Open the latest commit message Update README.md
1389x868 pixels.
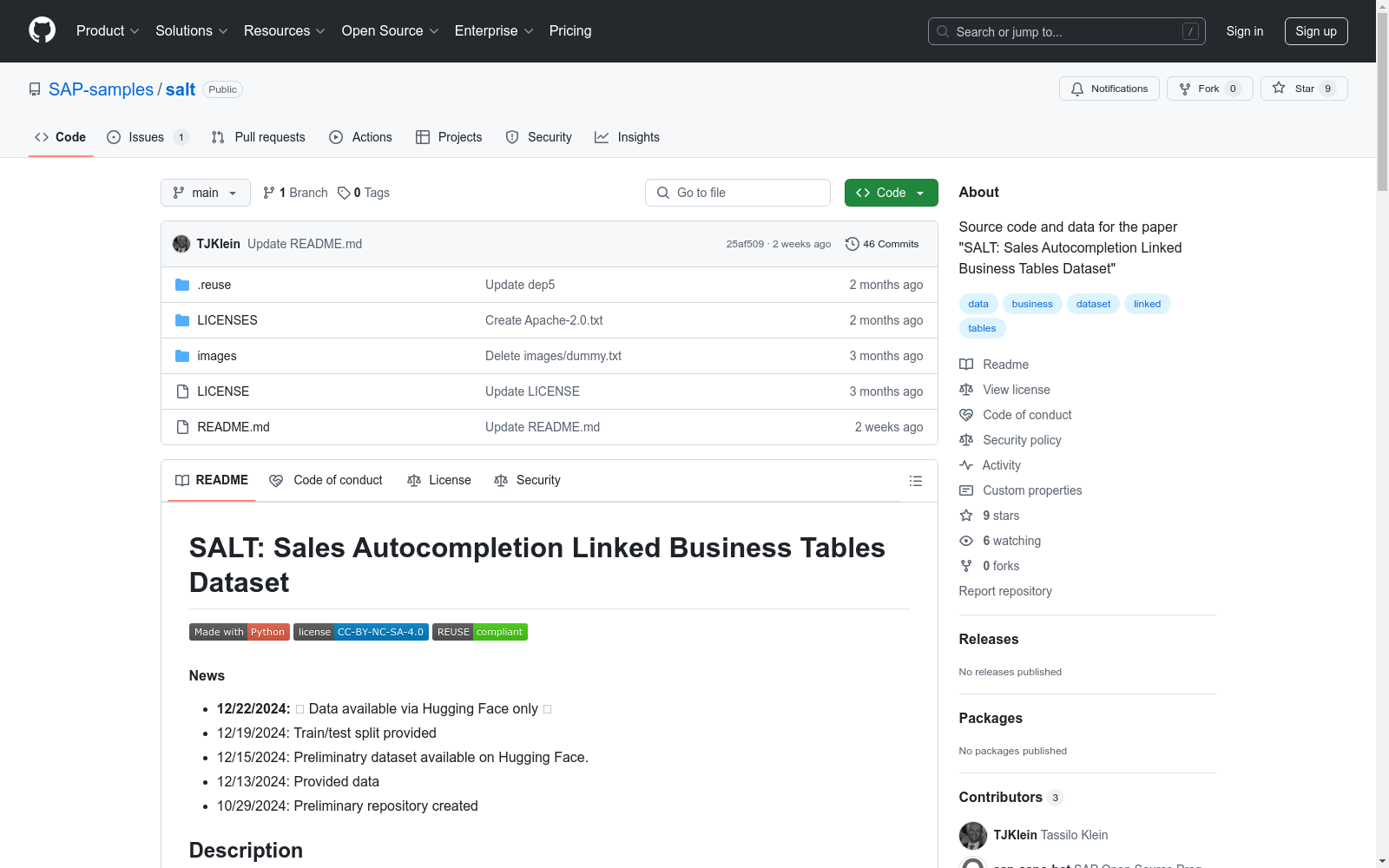click(x=305, y=244)
